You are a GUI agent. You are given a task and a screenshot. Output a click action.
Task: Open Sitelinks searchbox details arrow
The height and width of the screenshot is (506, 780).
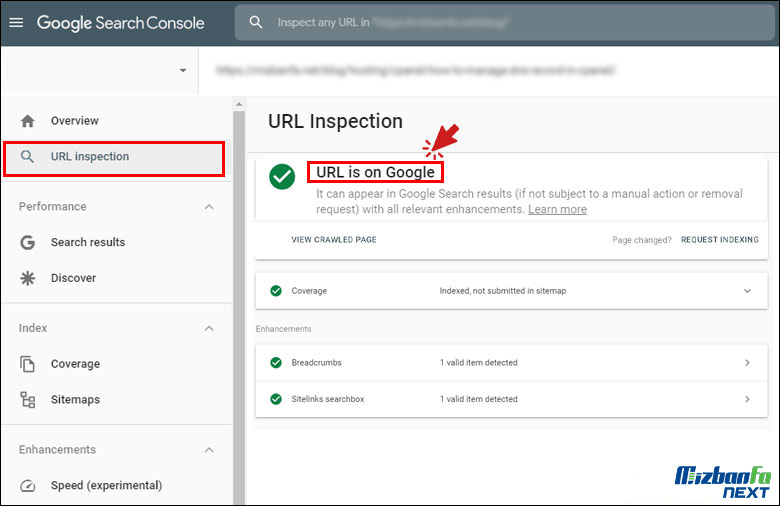(x=747, y=399)
